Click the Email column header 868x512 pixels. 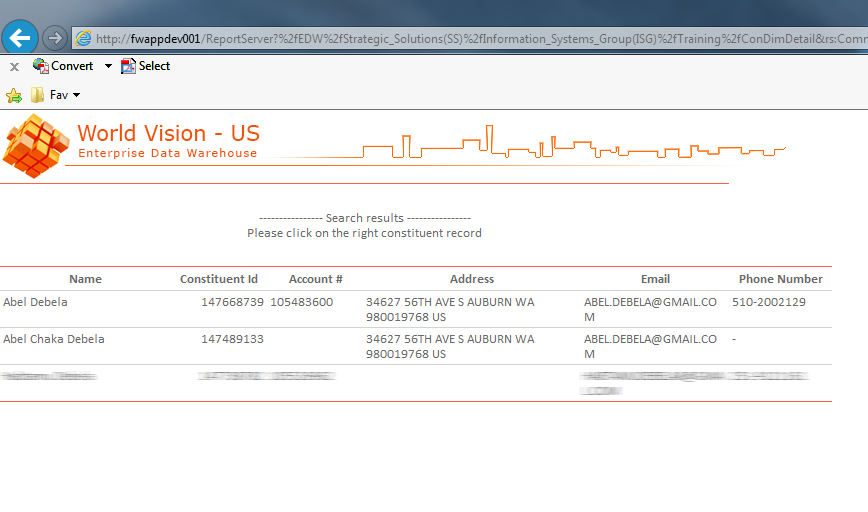pyautogui.click(x=655, y=279)
